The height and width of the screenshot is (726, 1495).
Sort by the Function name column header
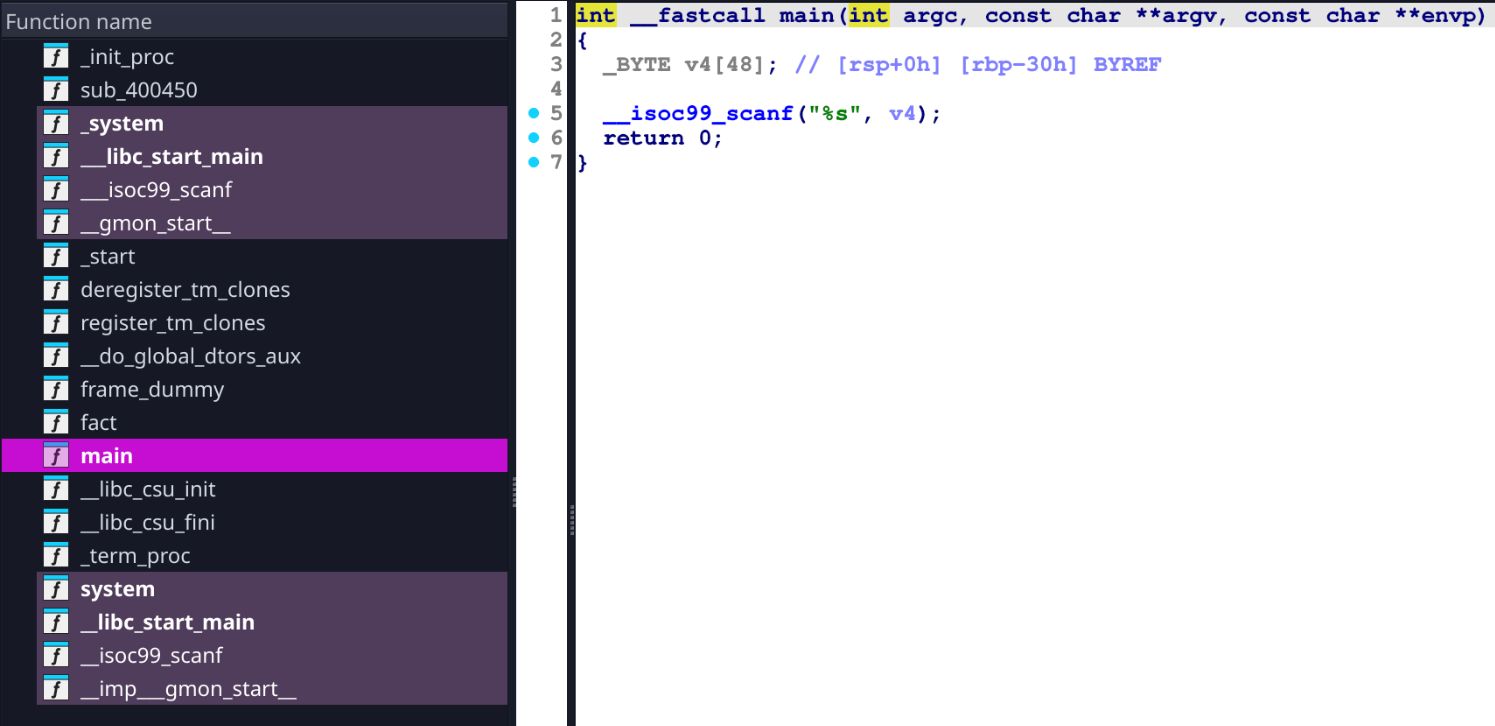coord(80,21)
